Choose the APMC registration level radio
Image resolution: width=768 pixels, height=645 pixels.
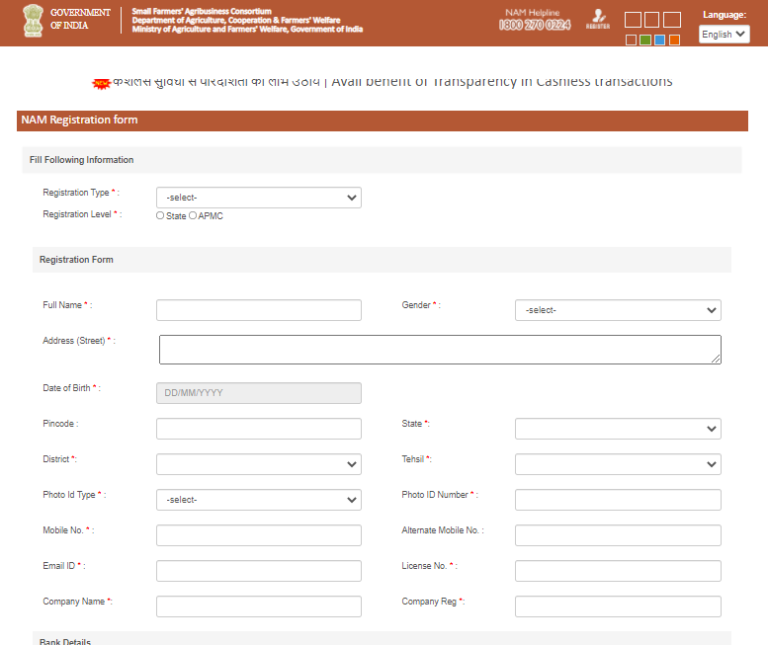pos(193,215)
